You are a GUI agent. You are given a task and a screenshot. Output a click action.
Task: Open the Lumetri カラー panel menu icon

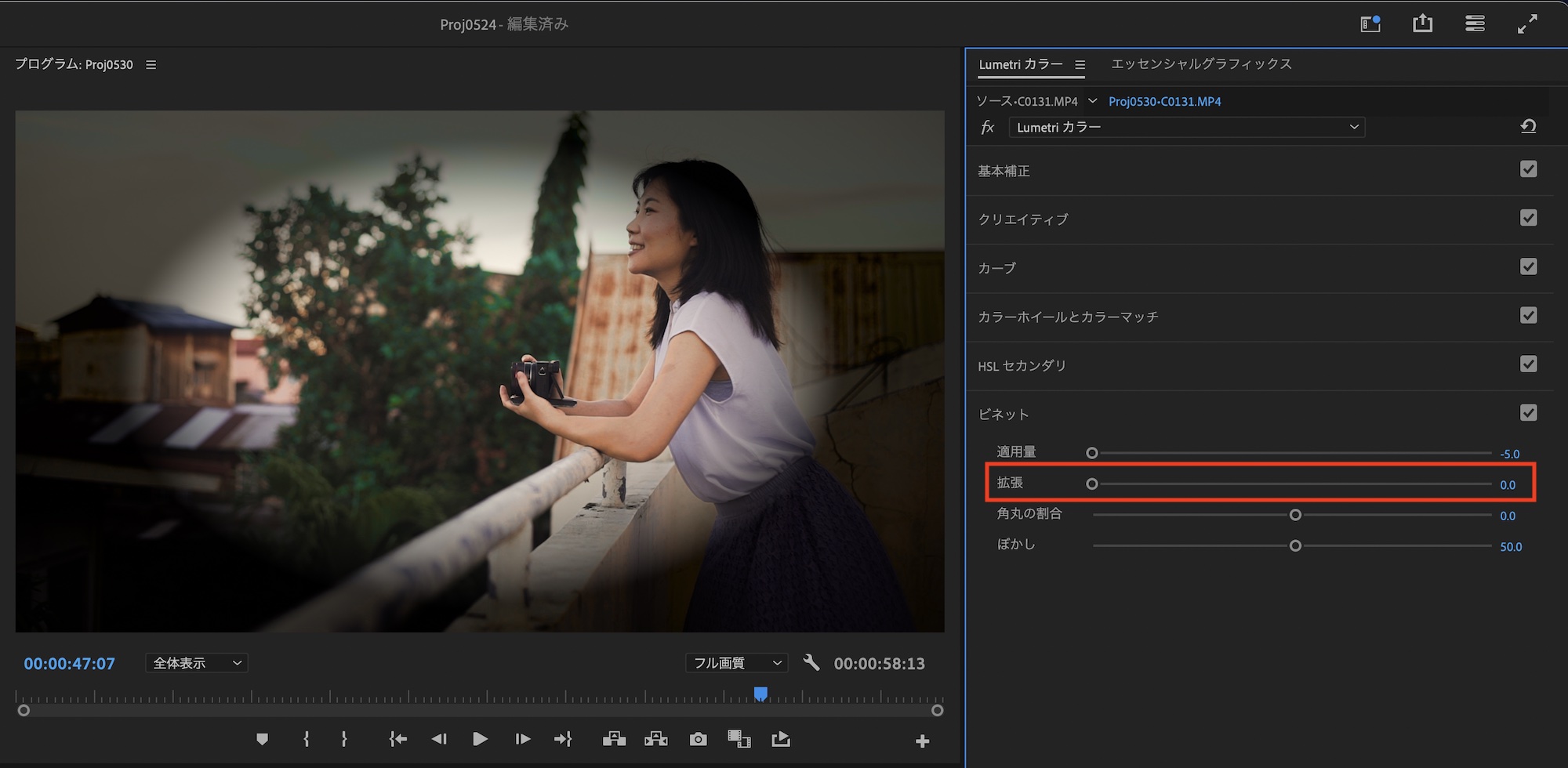pyautogui.click(x=1080, y=65)
